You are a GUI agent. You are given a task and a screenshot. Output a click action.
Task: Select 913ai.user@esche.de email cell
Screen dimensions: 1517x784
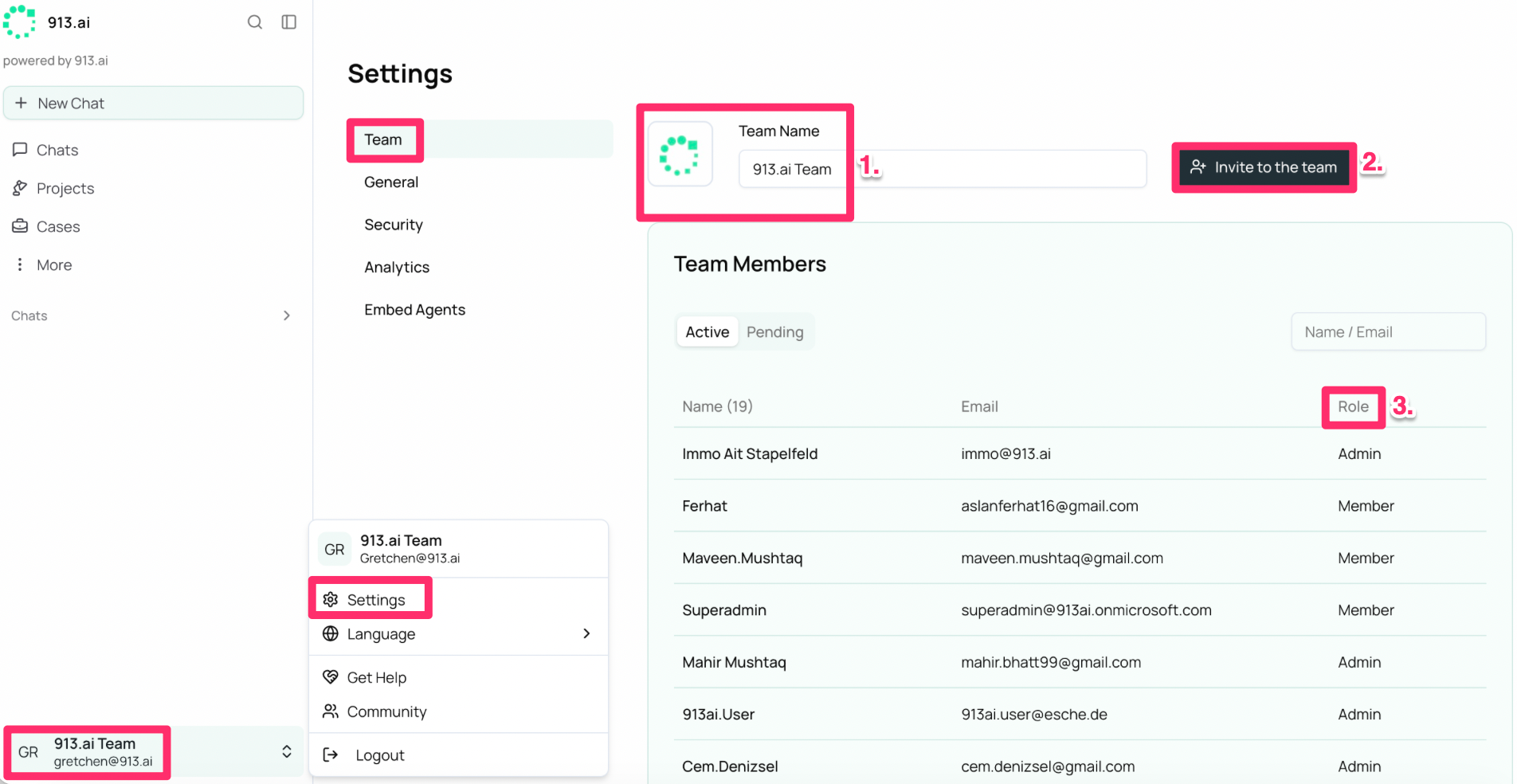[x=1034, y=715]
